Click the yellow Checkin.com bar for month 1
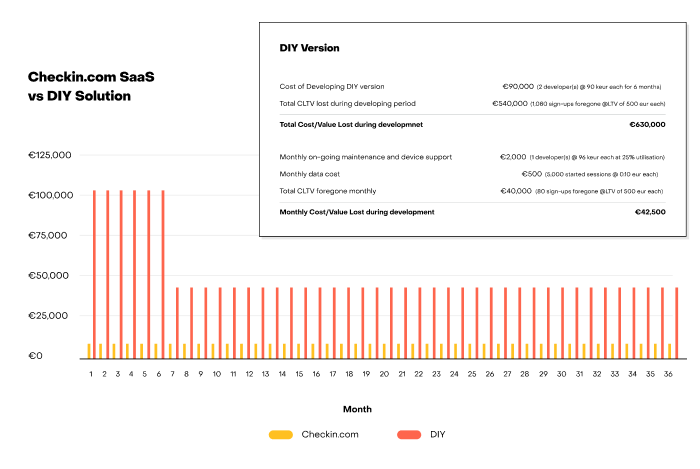The width and height of the screenshot is (700, 469). pyautogui.click(x=89, y=351)
